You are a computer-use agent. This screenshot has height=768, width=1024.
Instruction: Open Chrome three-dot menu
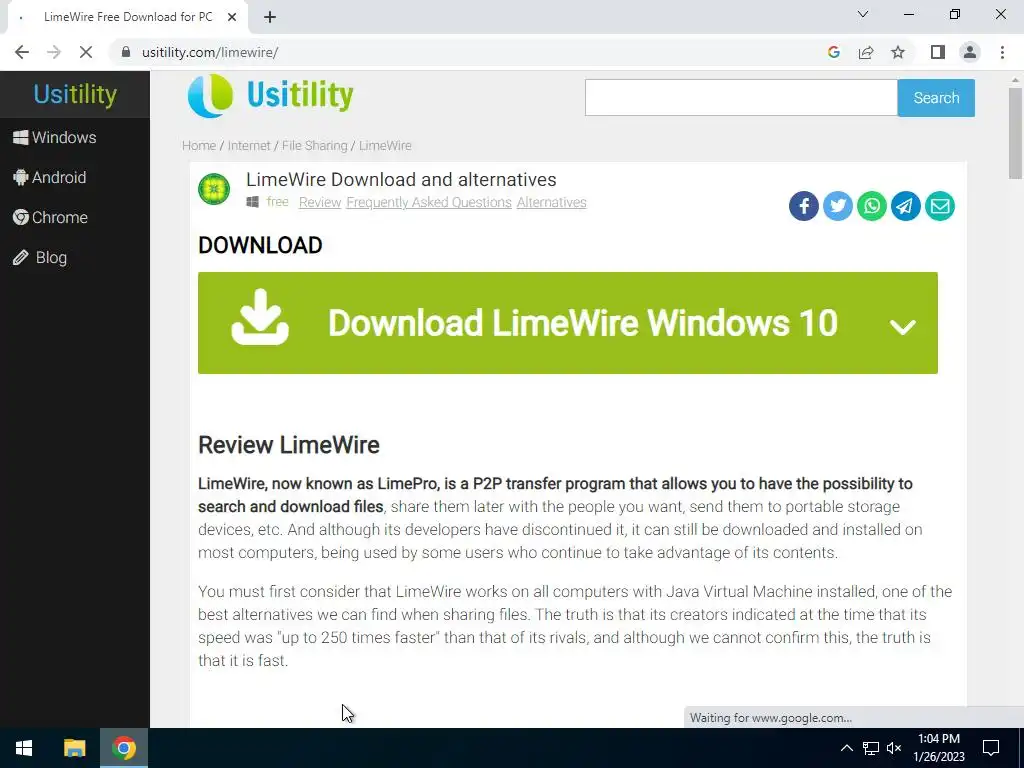click(x=1002, y=52)
